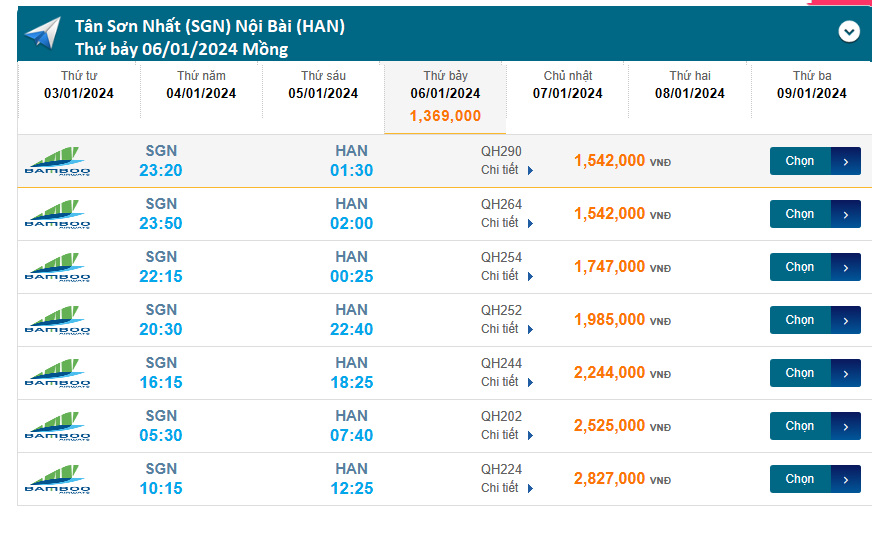Click the paper plane icon in header
This screenshot has width=872, height=545.
pos(42,33)
